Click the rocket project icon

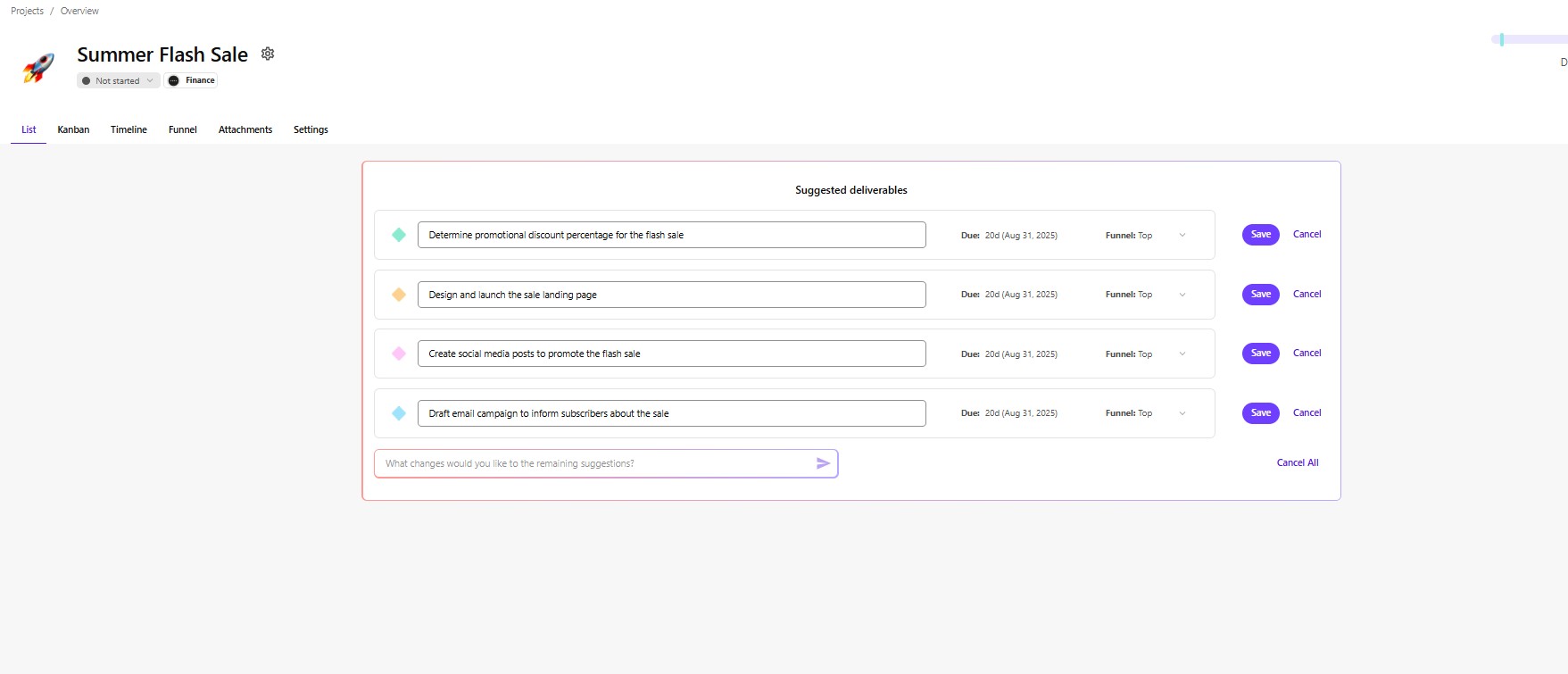coord(38,68)
